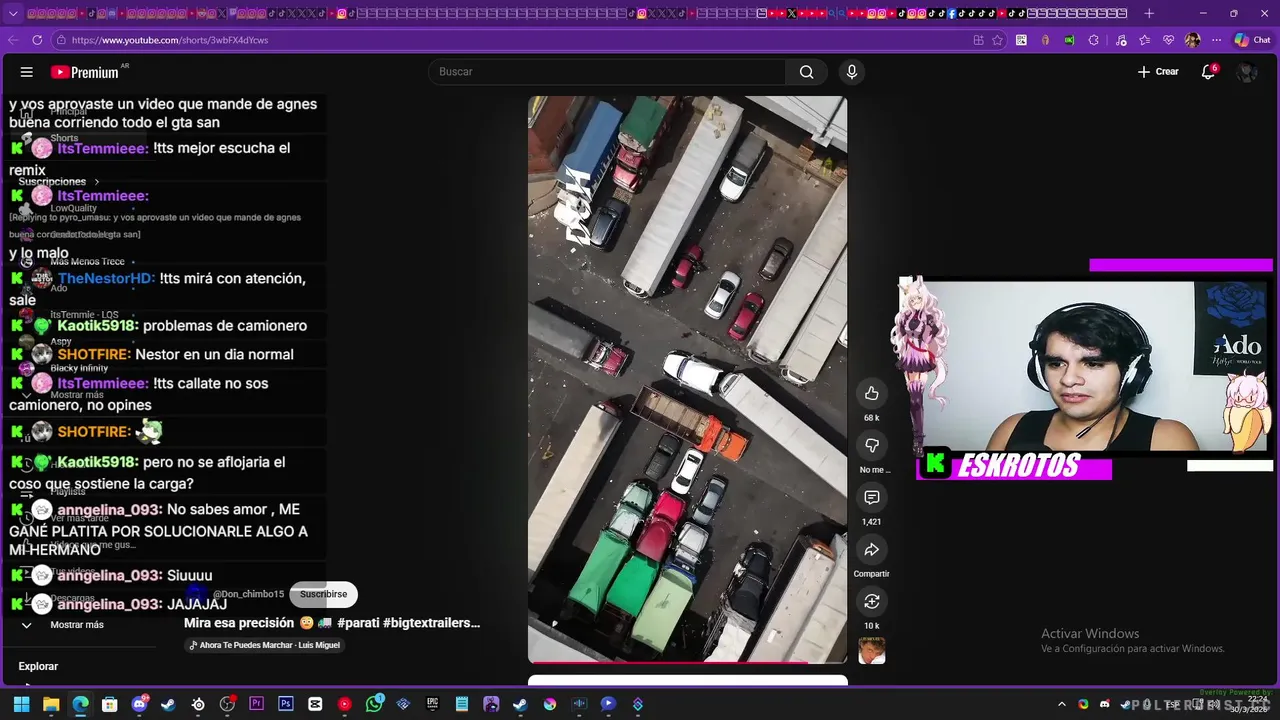Open the Windows Start menu
This screenshot has width=1280, height=720.
coord(21,704)
